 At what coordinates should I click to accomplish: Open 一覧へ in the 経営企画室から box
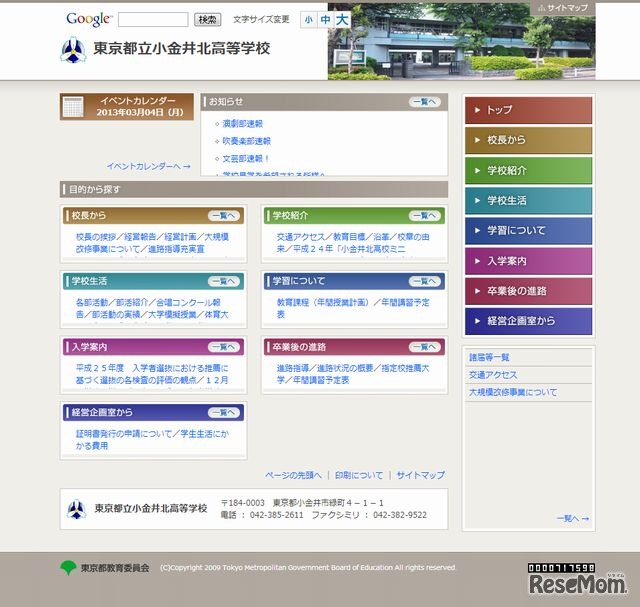pyautogui.click(x=223, y=413)
